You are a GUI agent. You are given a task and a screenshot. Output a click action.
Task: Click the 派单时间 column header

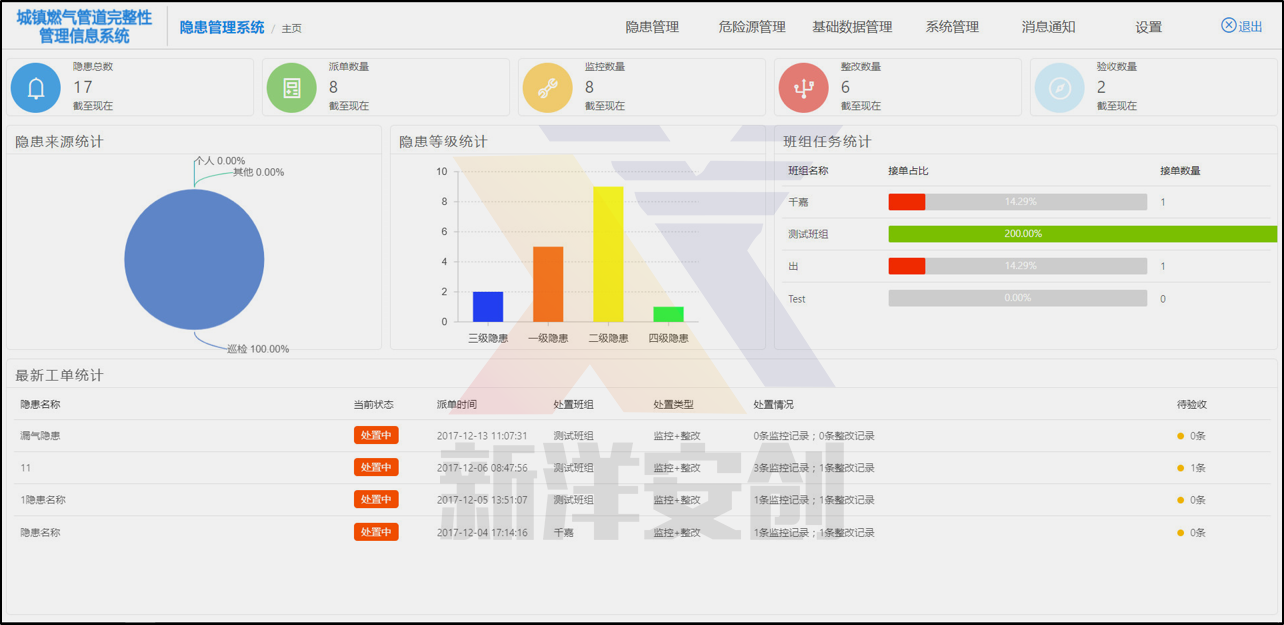pos(457,405)
